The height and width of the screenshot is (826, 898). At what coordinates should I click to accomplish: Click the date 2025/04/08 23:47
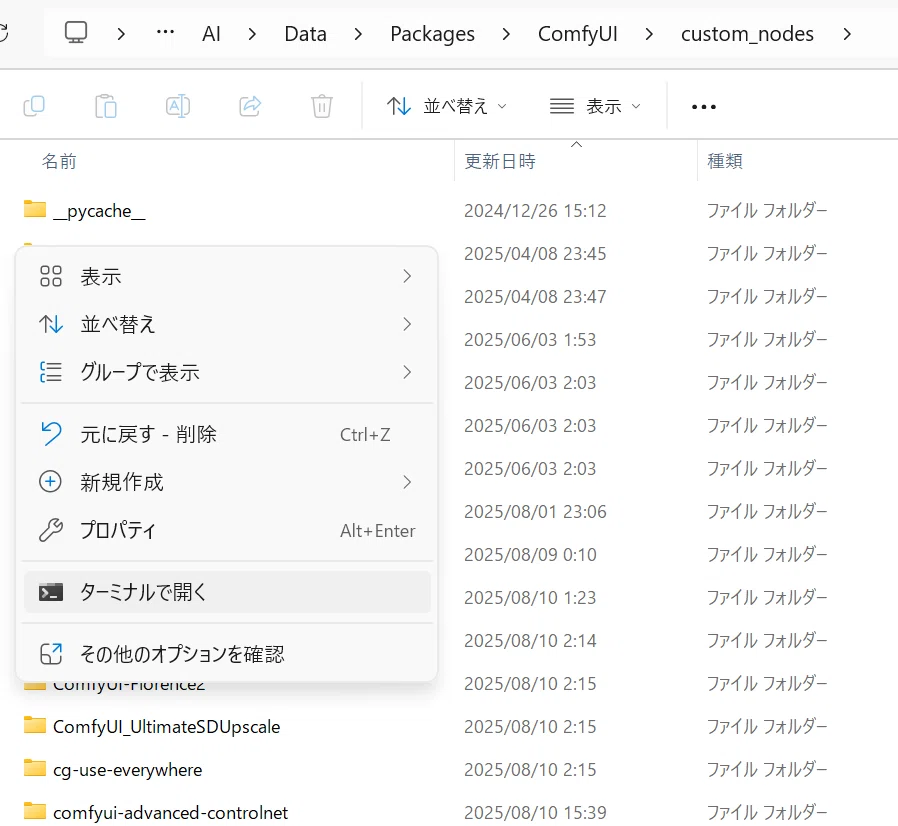point(535,297)
